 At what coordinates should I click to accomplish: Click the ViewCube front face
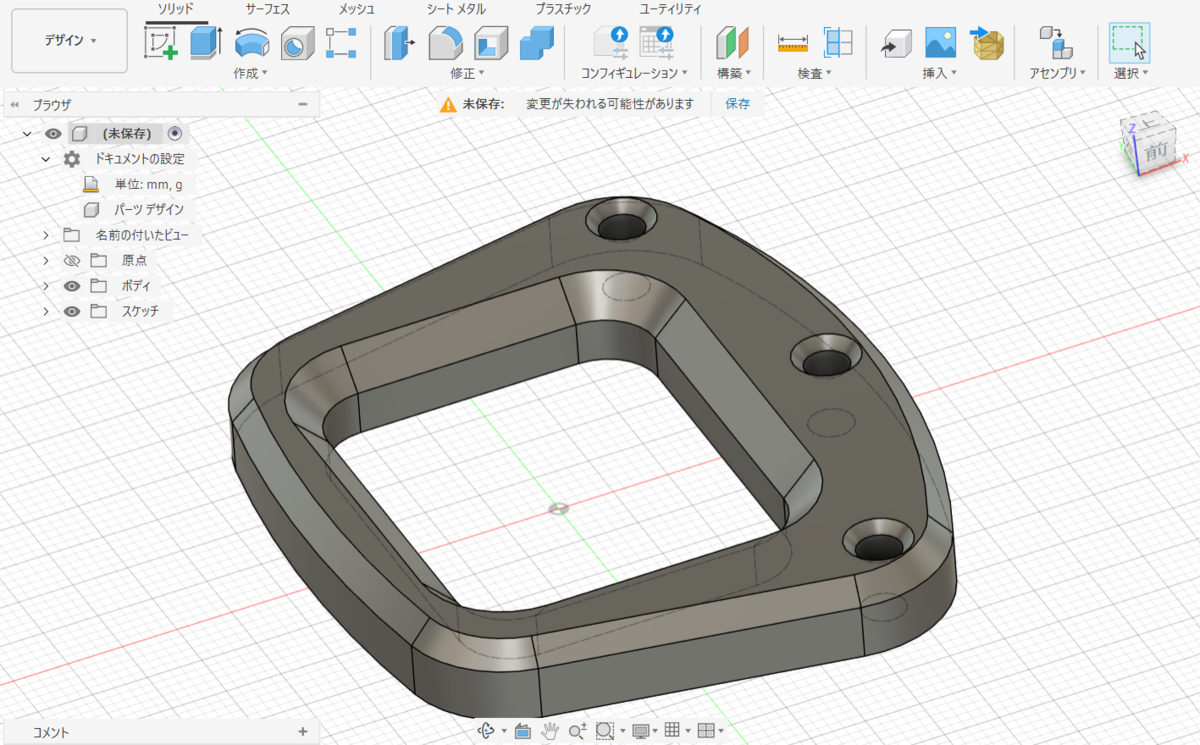point(1156,152)
